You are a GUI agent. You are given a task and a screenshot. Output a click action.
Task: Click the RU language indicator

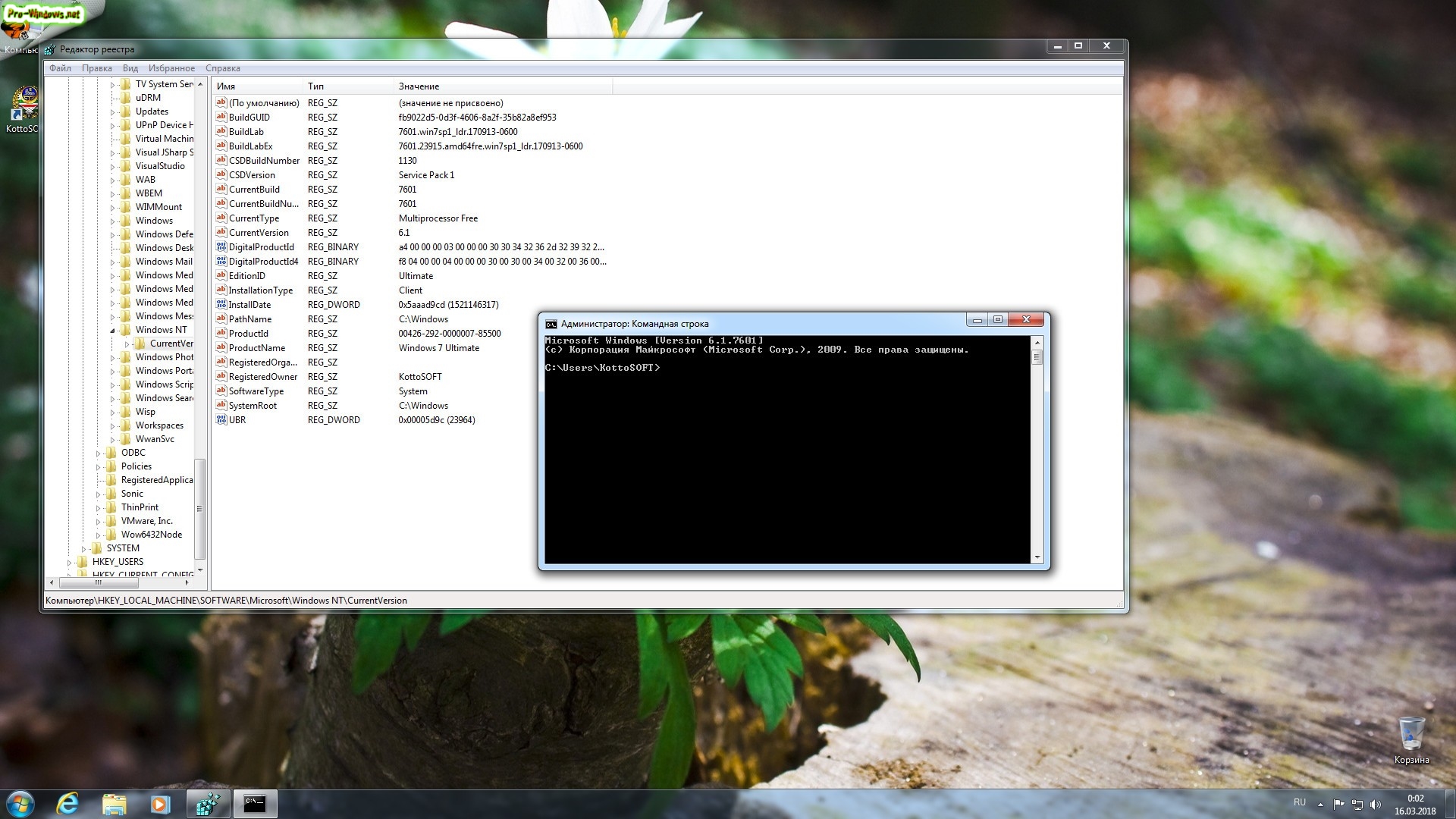(1299, 802)
